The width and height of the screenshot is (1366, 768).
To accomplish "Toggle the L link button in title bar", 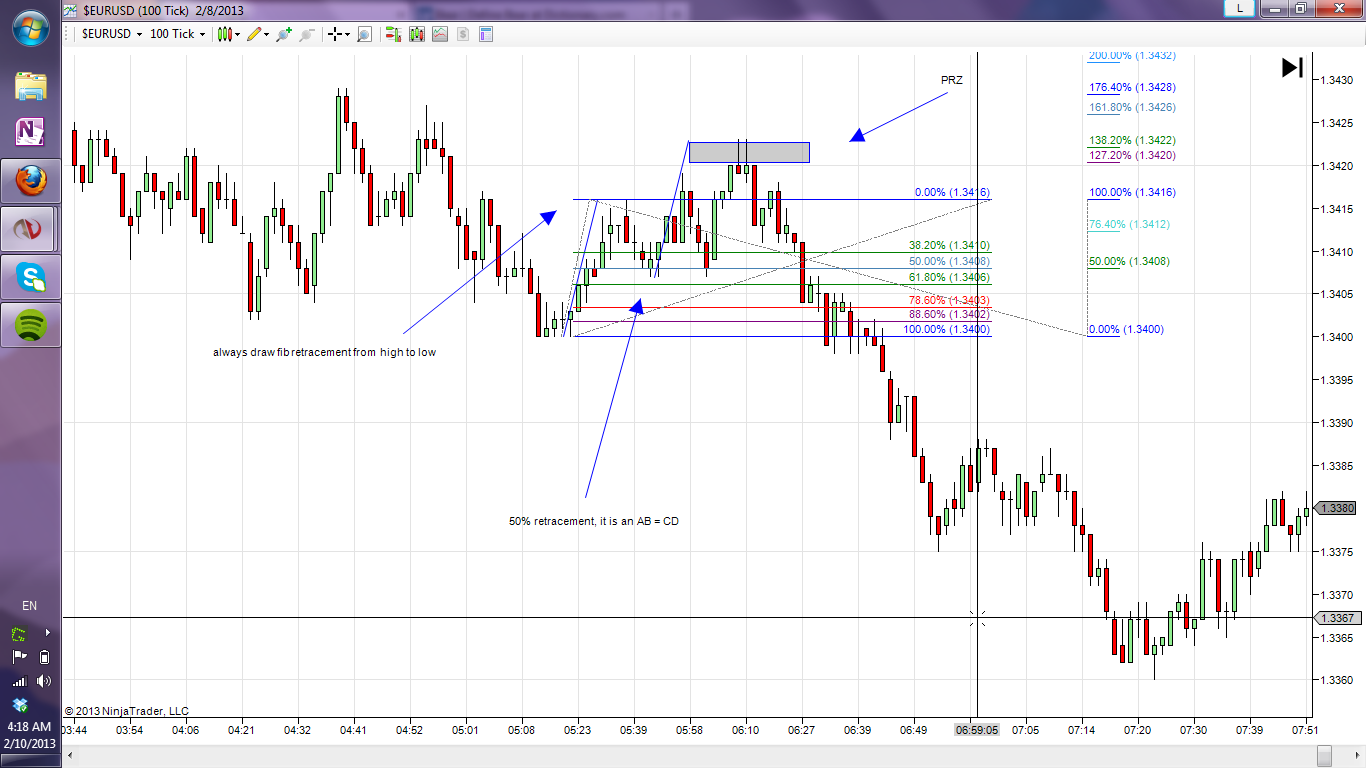I will point(1240,8).
